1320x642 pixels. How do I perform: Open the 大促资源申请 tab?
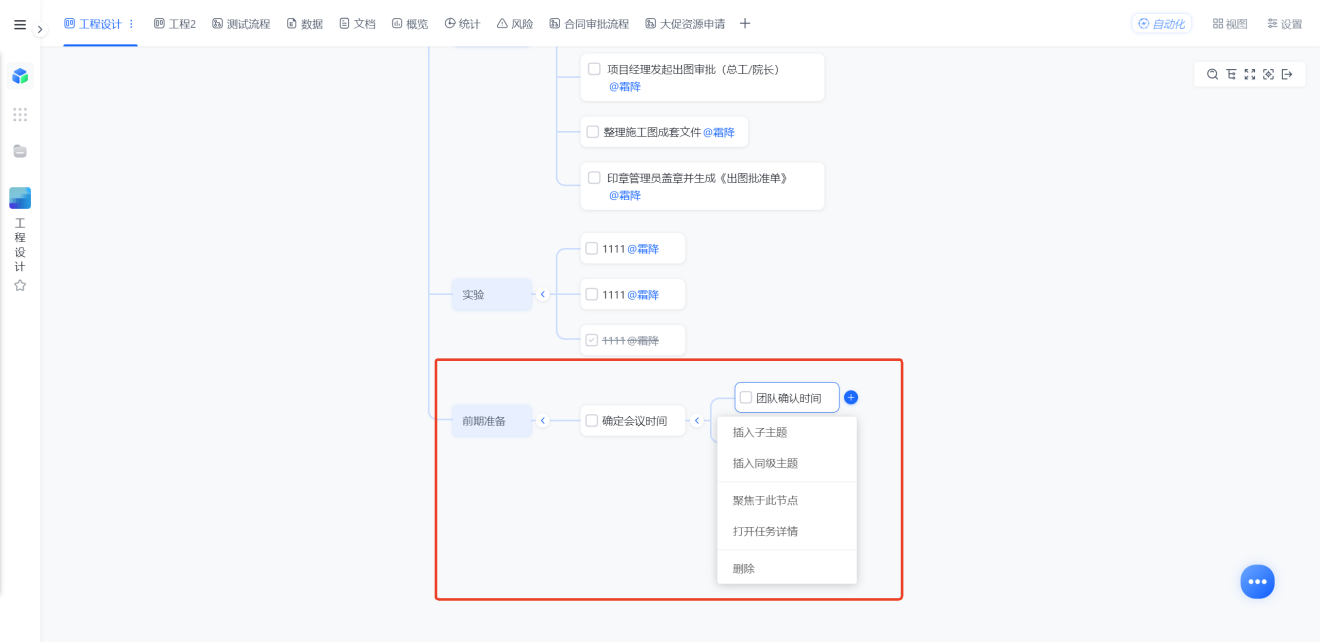pos(685,24)
